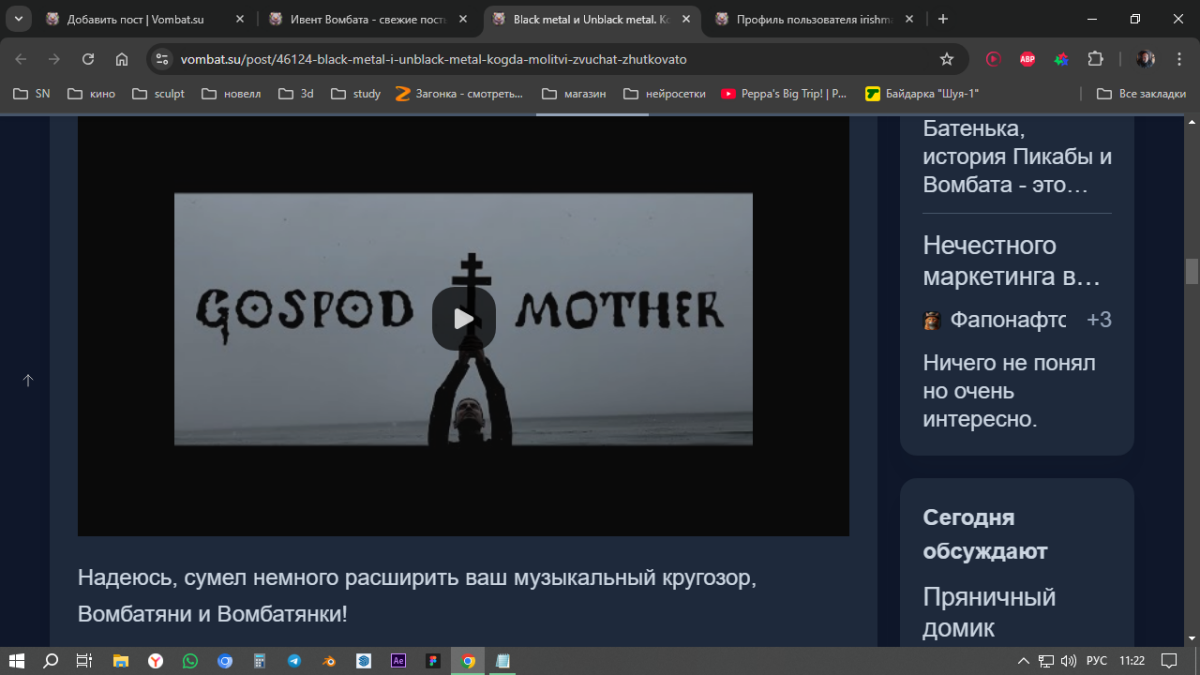Viewport: 1200px width, 675px height.
Task: Click the scroll-to-top arrow on left side
Action: point(28,380)
